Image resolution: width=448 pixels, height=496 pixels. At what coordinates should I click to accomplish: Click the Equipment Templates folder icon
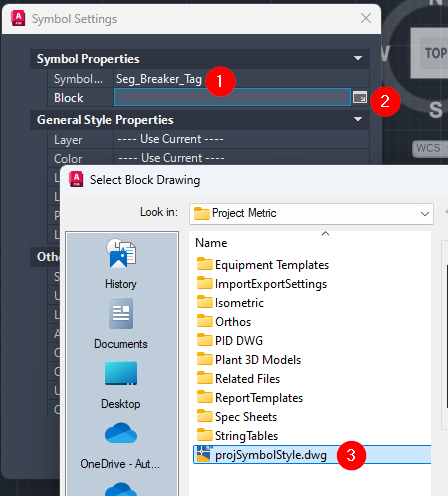pyautogui.click(x=205, y=264)
